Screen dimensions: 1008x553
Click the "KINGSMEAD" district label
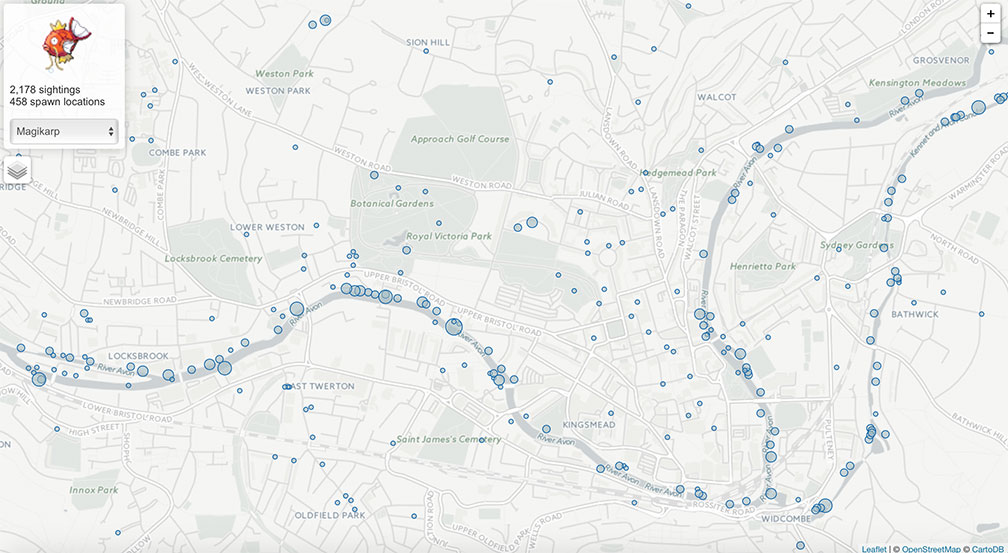pos(589,425)
